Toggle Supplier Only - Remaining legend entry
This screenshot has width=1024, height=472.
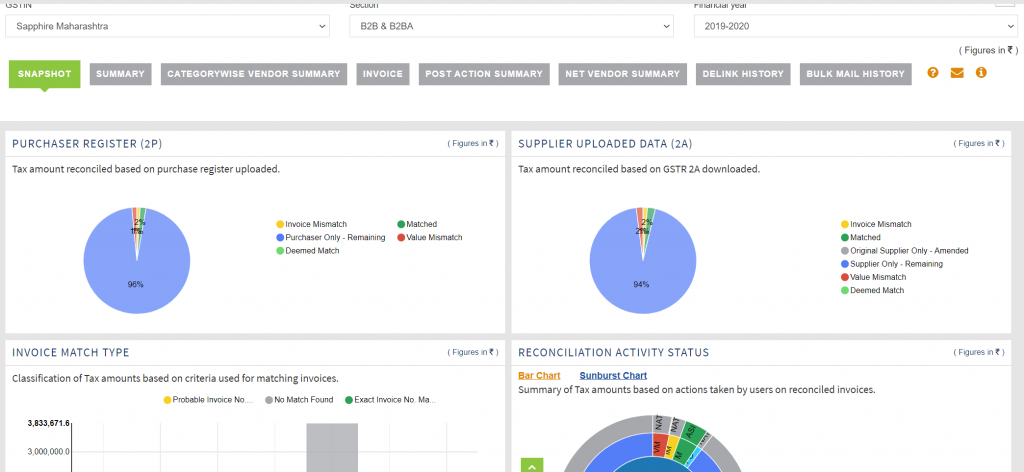(891, 264)
